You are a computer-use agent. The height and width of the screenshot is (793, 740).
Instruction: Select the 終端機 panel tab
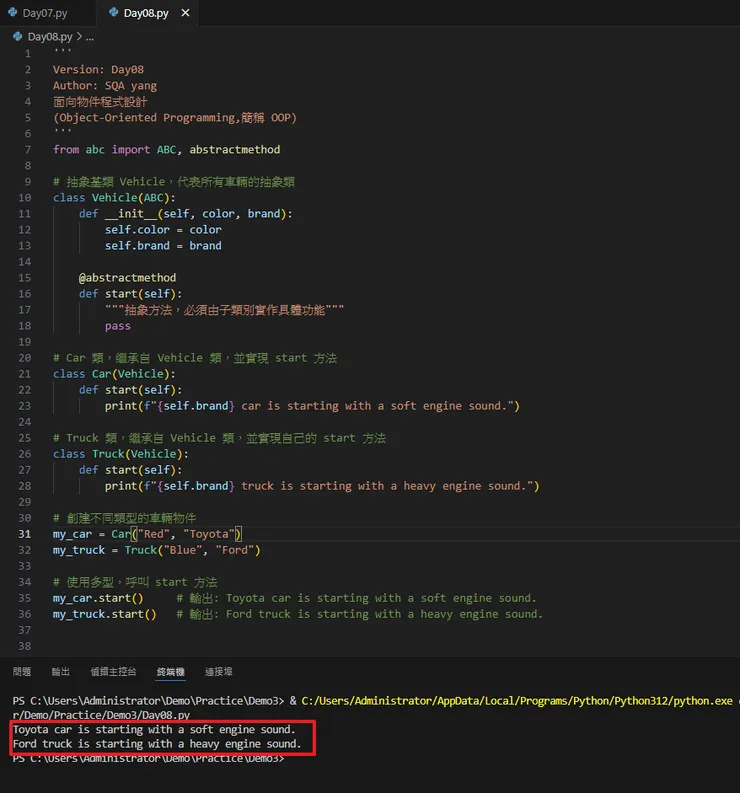click(170, 672)
